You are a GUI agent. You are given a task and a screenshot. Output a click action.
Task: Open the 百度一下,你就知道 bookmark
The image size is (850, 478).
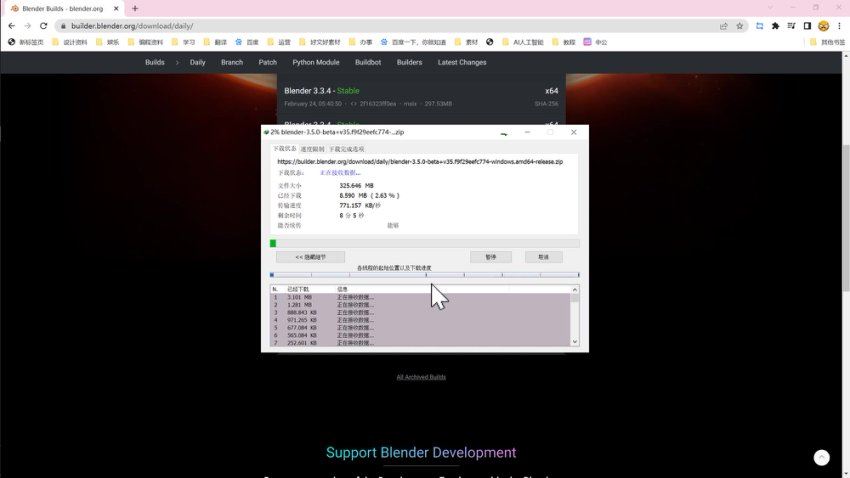(414, 42)
